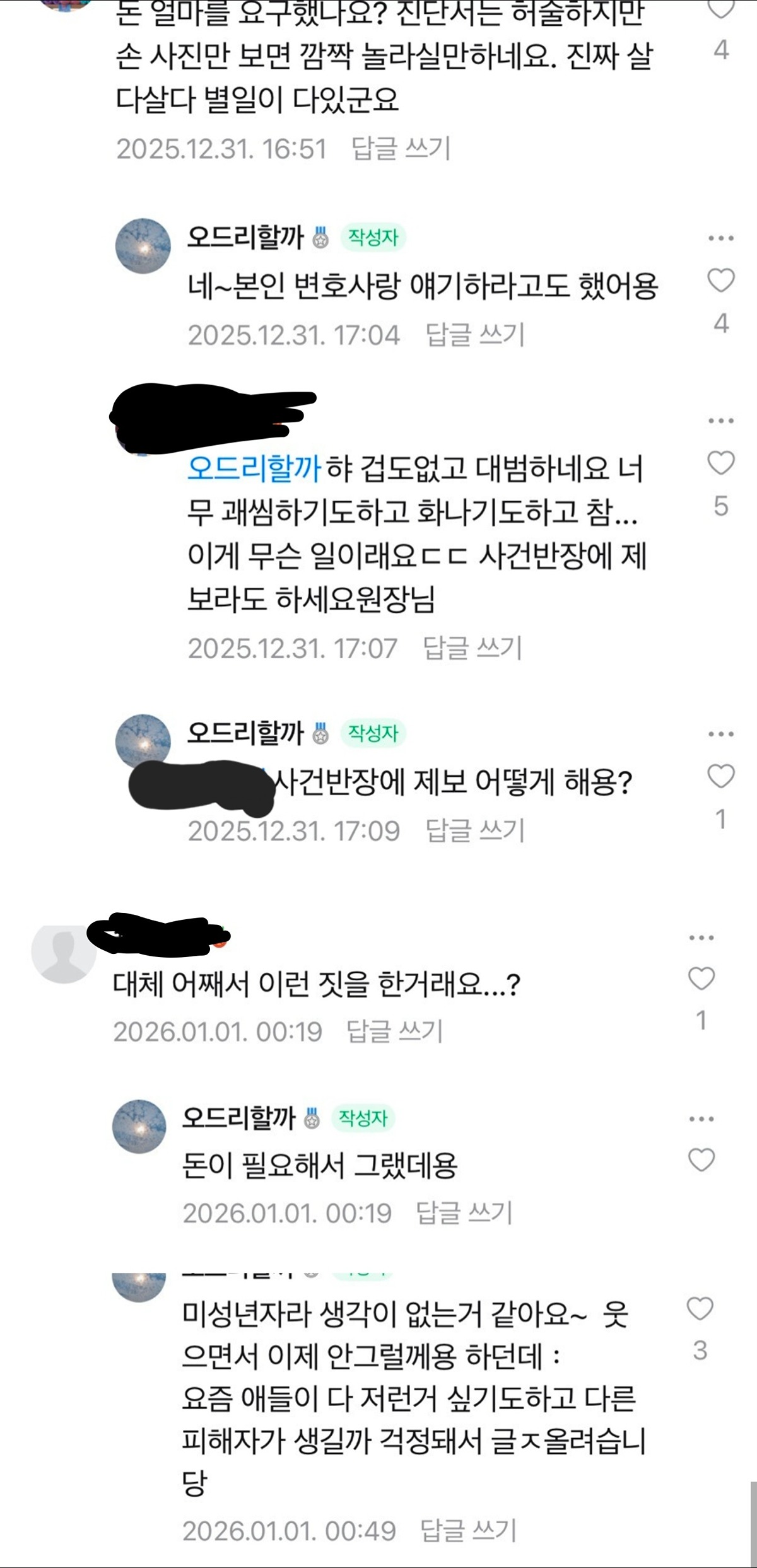Open more options for the 17:04 reply
The width and height of the screenshot is (757, 1568).
(721, 238)
